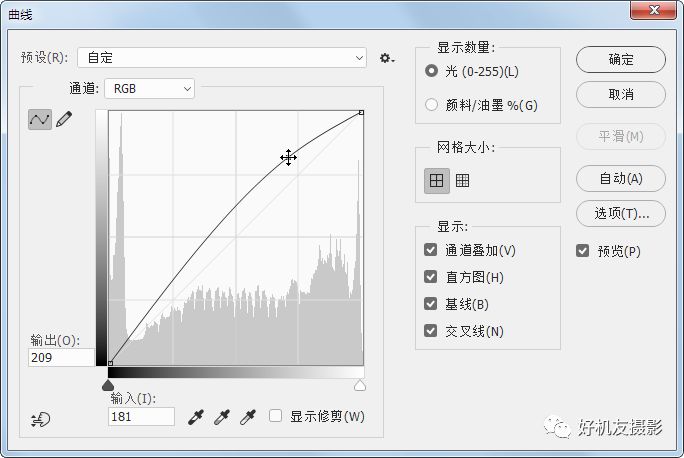Toggle the 直方图(H) checkbox
This screenshot has height=458, width=684.
431,277
